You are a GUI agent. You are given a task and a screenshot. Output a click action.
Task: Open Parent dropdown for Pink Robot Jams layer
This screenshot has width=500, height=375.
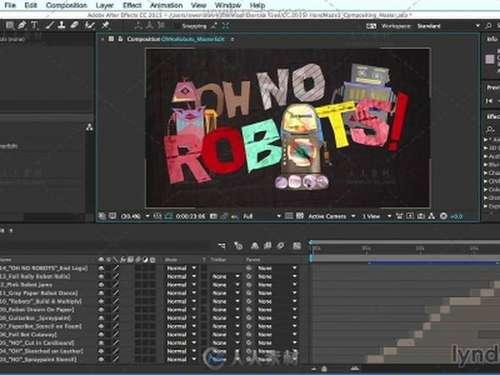(x=277, y=285)
